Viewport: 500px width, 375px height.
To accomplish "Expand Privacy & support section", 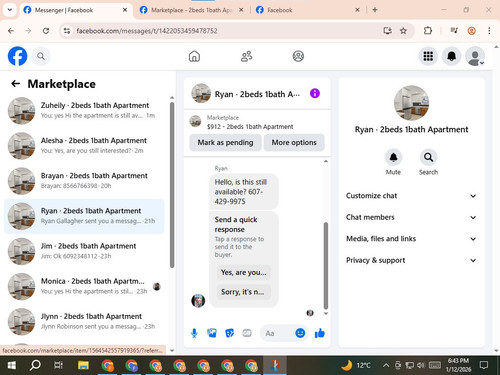I will coord(411,260).
